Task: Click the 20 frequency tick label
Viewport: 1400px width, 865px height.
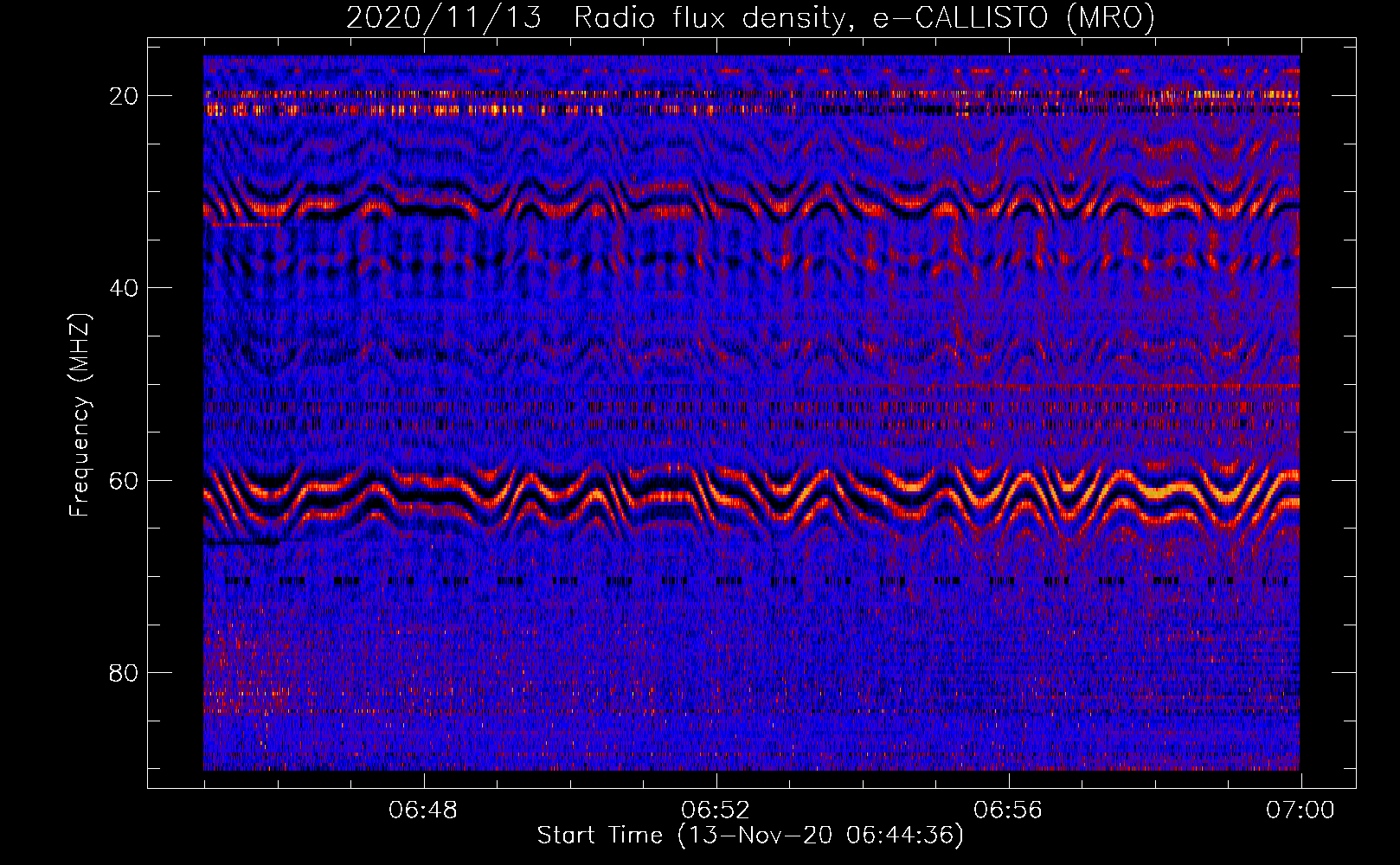Action: click(125, 96)
